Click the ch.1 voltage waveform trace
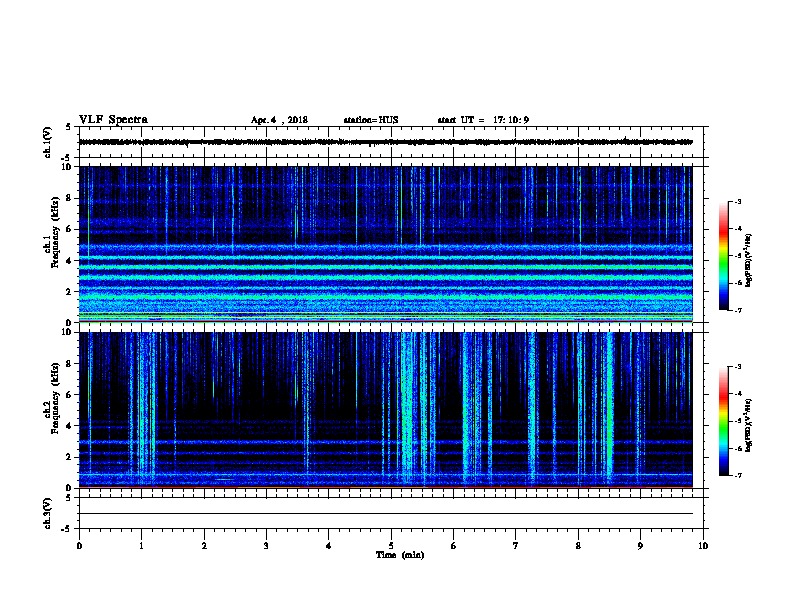 (385, 142)
